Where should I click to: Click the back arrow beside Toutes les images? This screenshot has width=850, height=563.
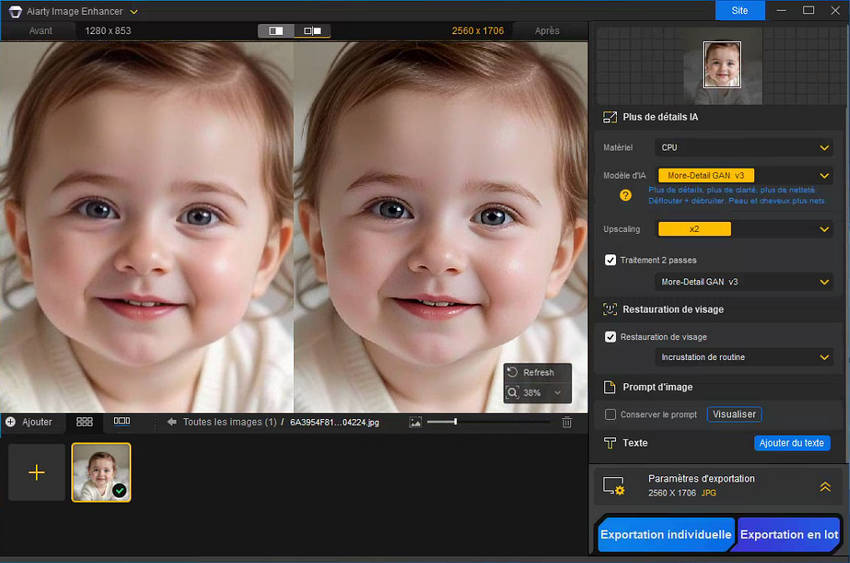click(x=172, y=422)
